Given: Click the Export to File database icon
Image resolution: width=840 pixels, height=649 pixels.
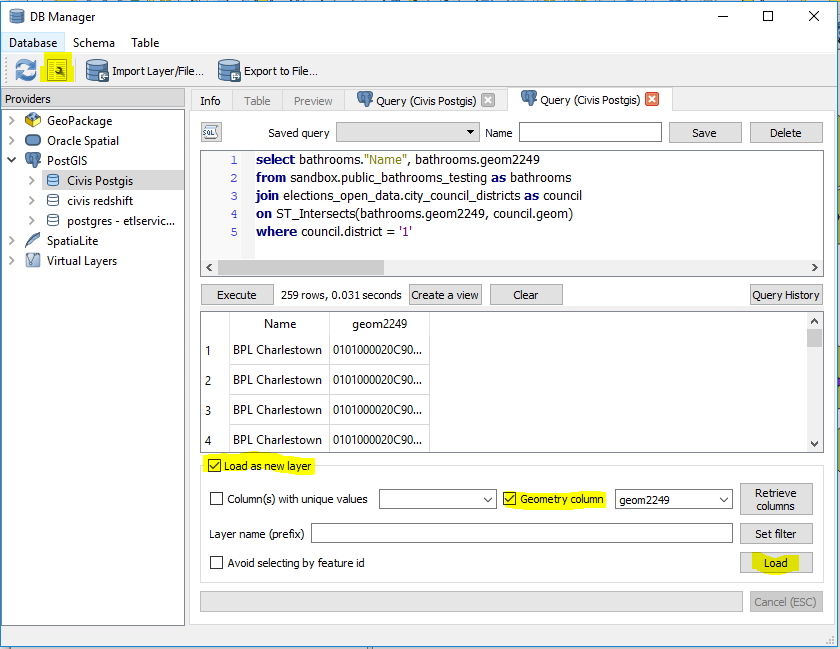Looking at the screenshot, I should tap(229, 70).
